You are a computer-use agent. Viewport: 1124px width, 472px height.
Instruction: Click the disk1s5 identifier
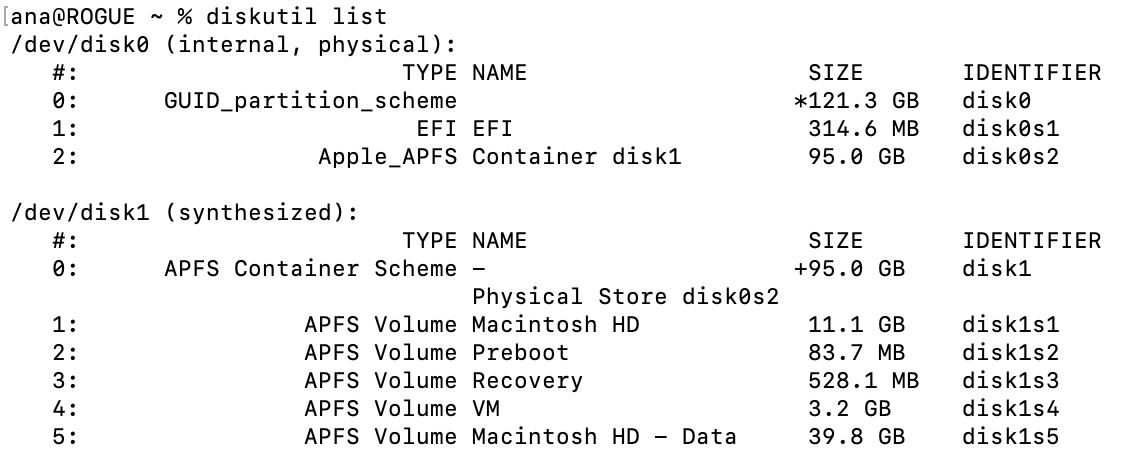(1010, 437)
